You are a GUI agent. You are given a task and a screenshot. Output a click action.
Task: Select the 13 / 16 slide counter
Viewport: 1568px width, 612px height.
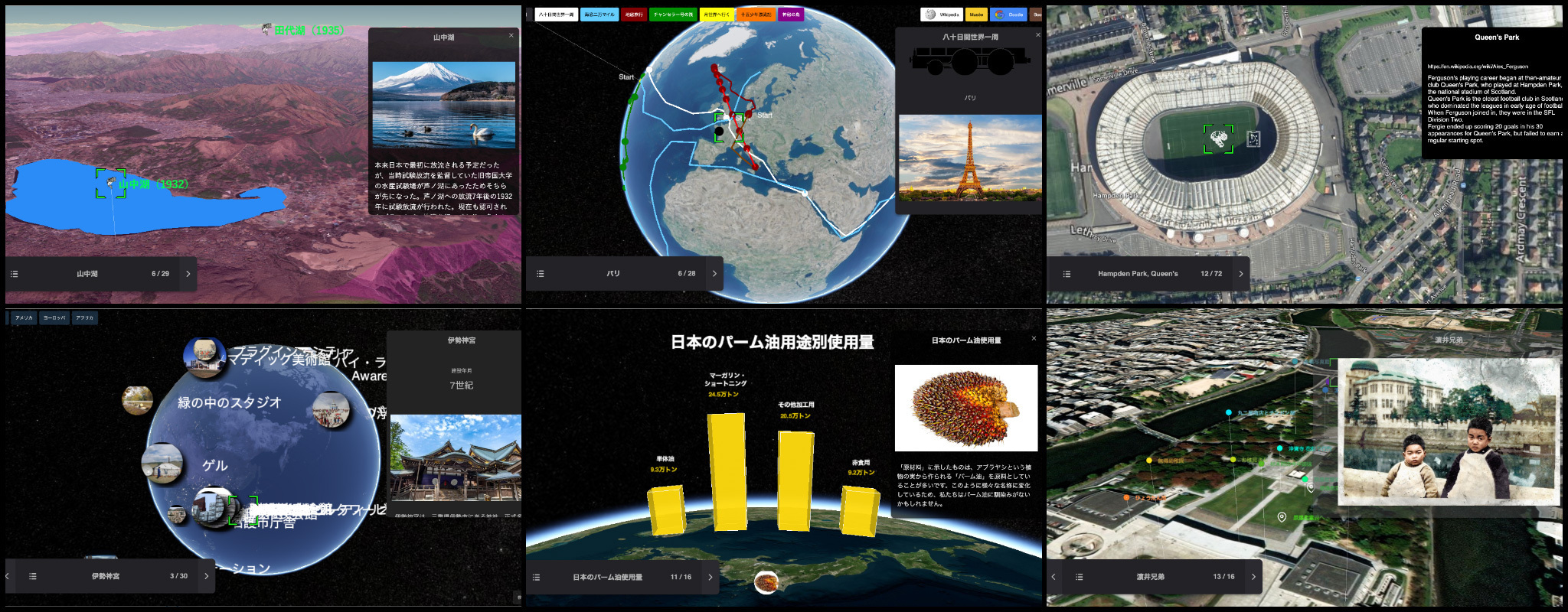point(1223,576)
